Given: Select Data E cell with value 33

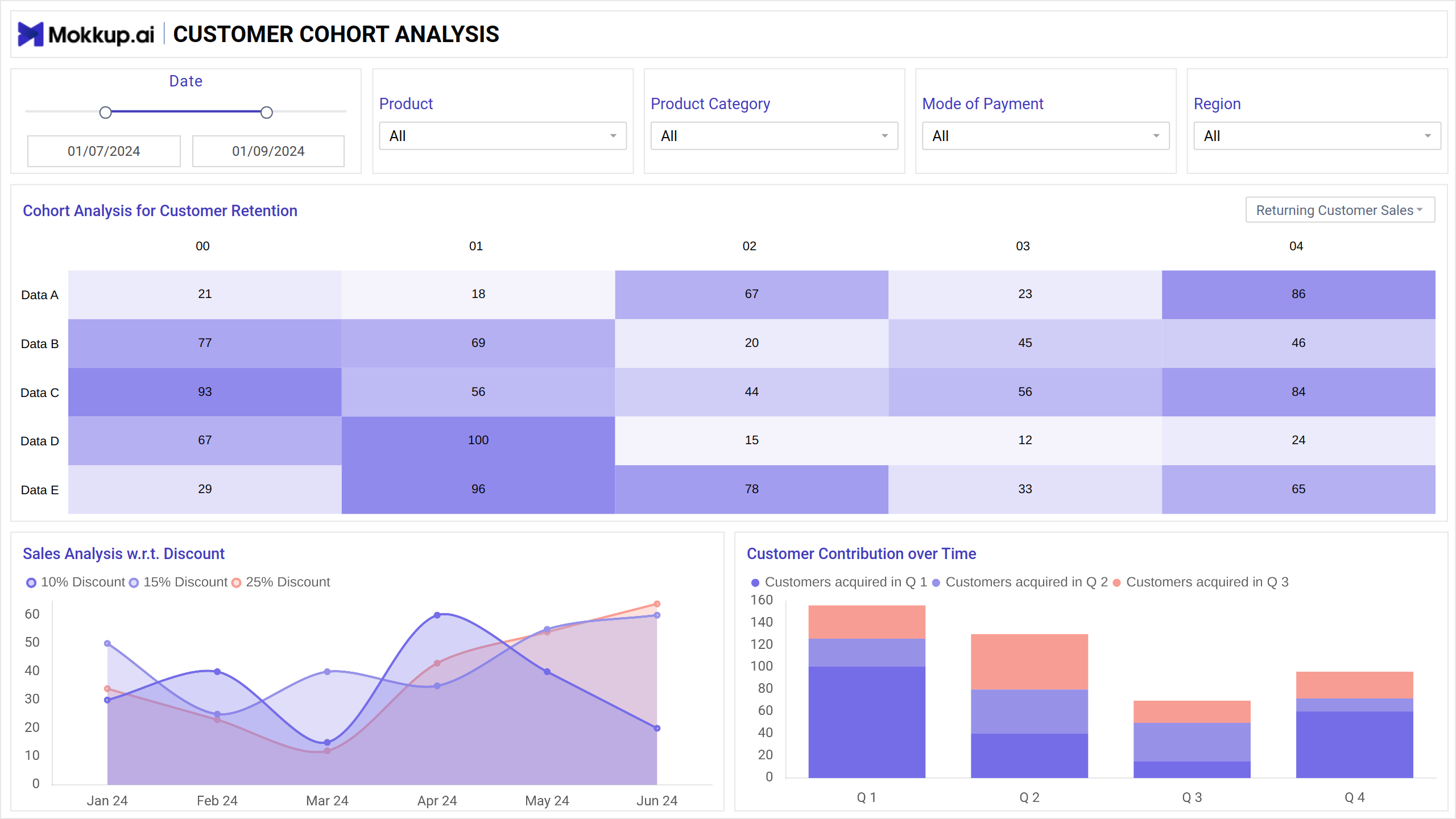Looking at the screenshot, I should [1025, 490].
